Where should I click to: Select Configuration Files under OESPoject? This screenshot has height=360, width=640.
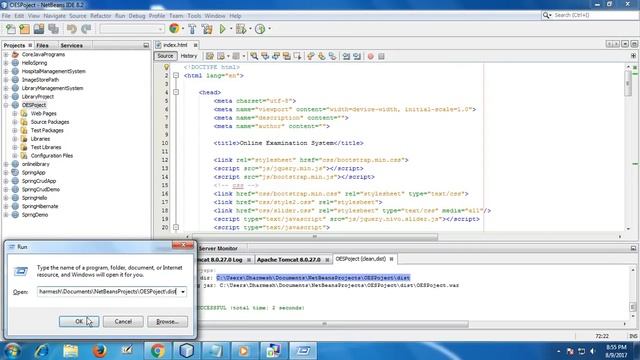(x=51, y=156)
